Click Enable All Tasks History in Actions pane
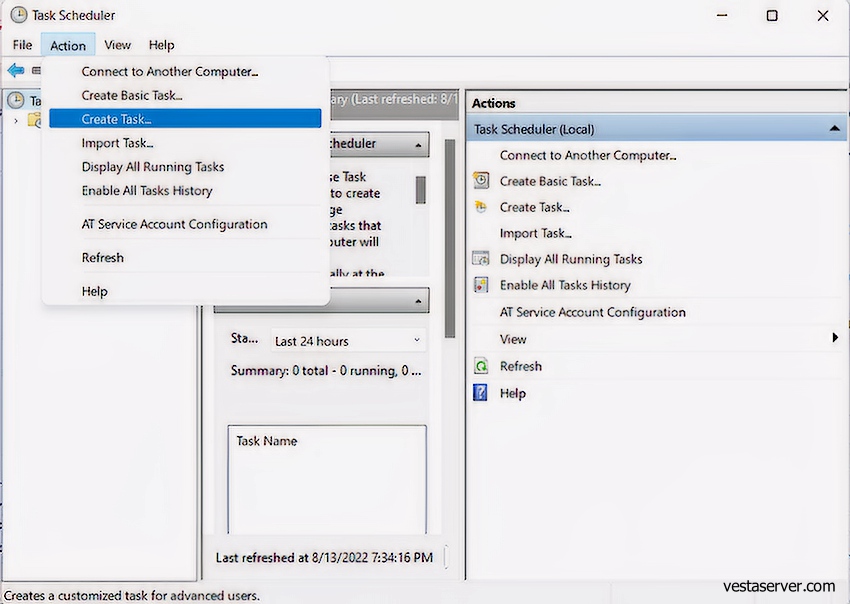 click(x=565, y=285)
